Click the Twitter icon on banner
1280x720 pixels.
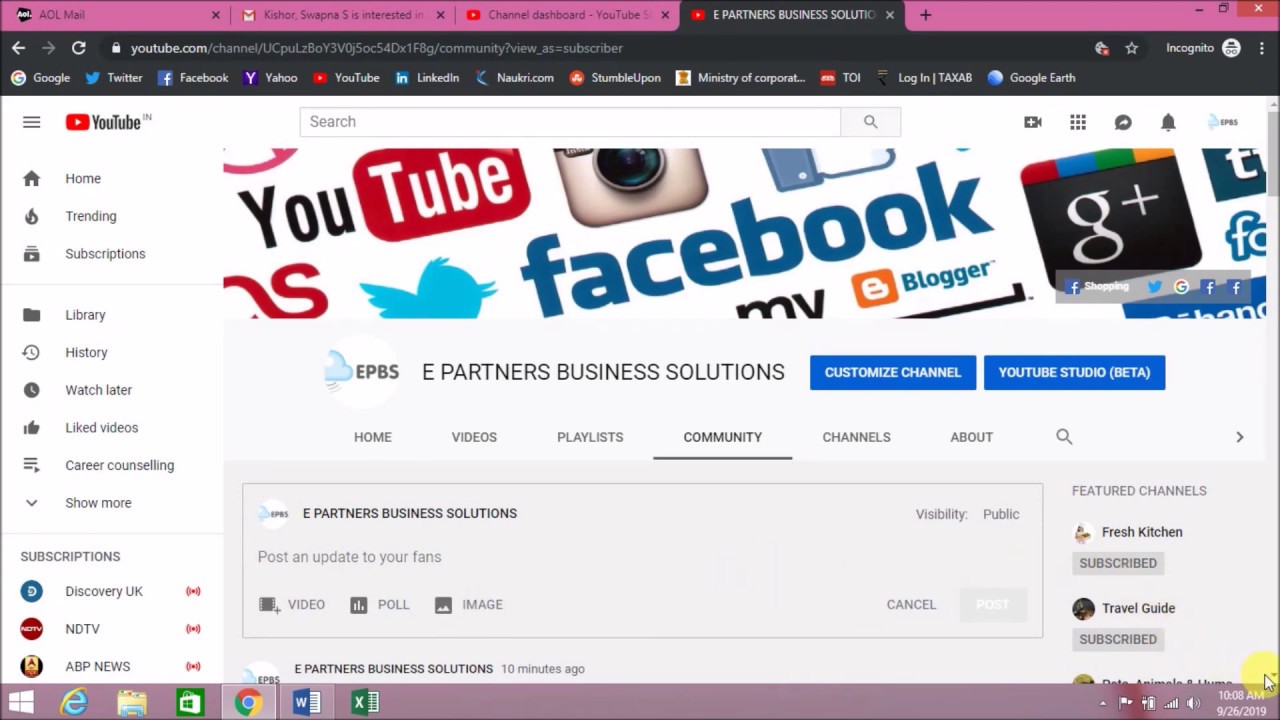(1154, 287)
